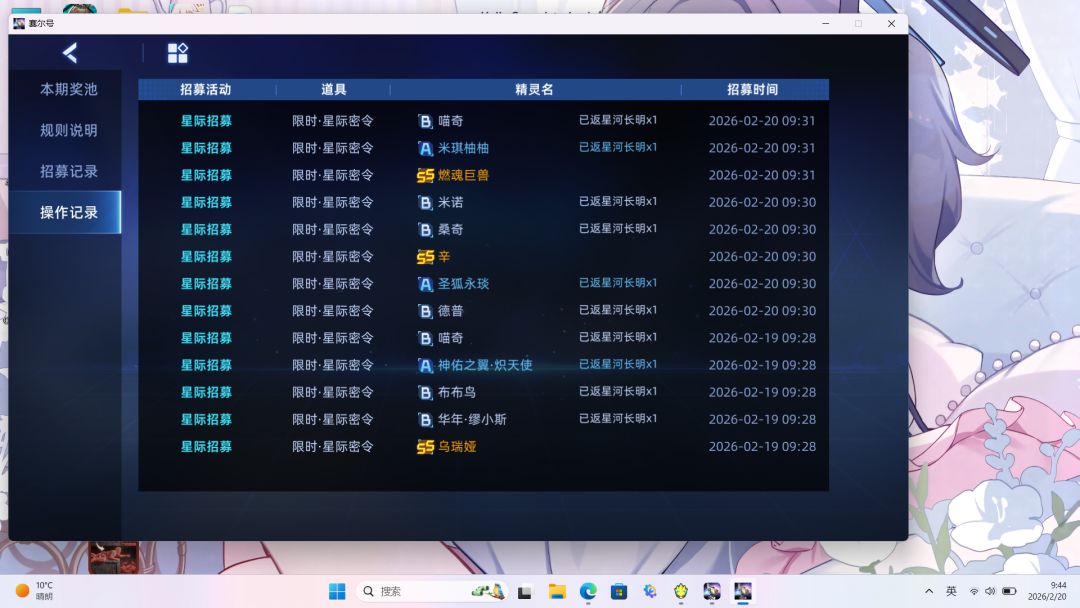
Task: Select the 操作记录 tab
Action: click(65, 212)
